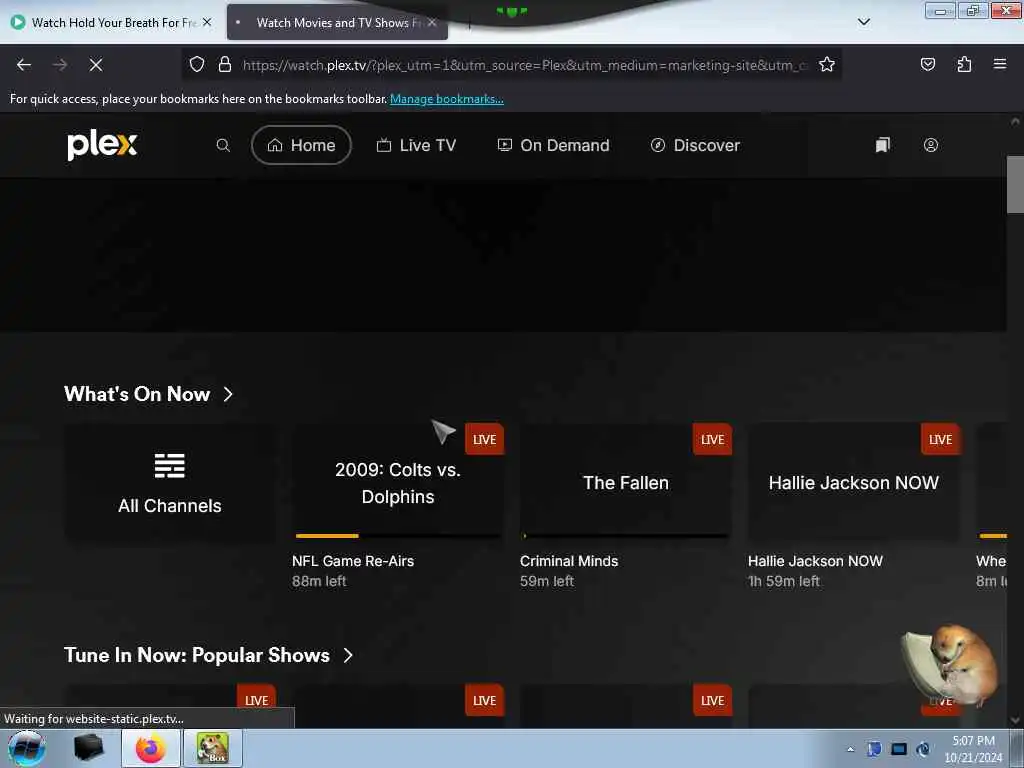Image resolution: width=1024 pixels, height=768 pixels.
Task: Open the Live TV section
Action: pyautogui.click(x=416, y=145)
